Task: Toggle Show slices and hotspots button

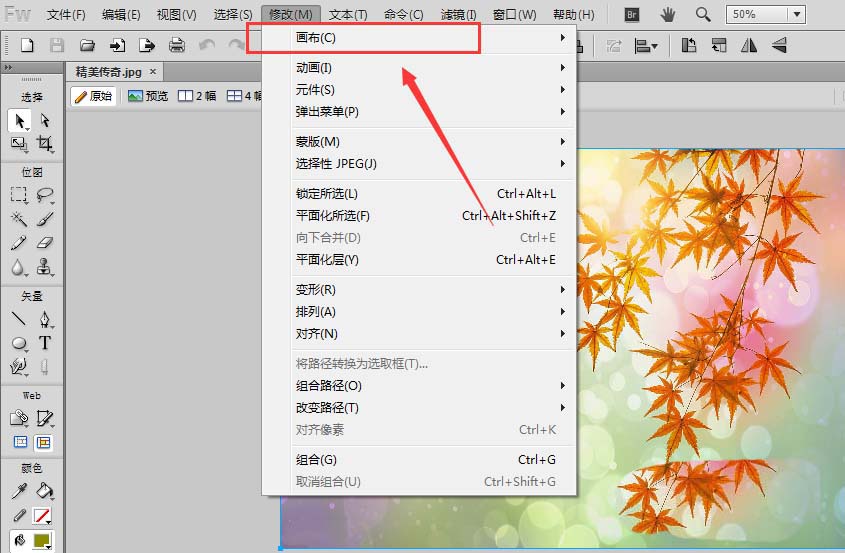Action: tap(44, 443)
